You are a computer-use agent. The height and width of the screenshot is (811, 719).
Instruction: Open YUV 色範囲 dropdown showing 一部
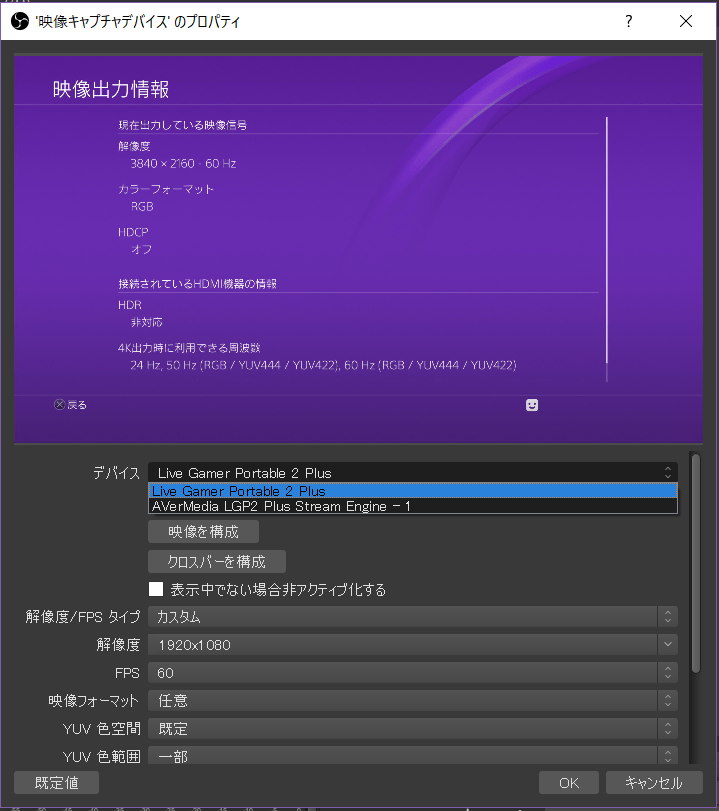[x=413, y=756]
